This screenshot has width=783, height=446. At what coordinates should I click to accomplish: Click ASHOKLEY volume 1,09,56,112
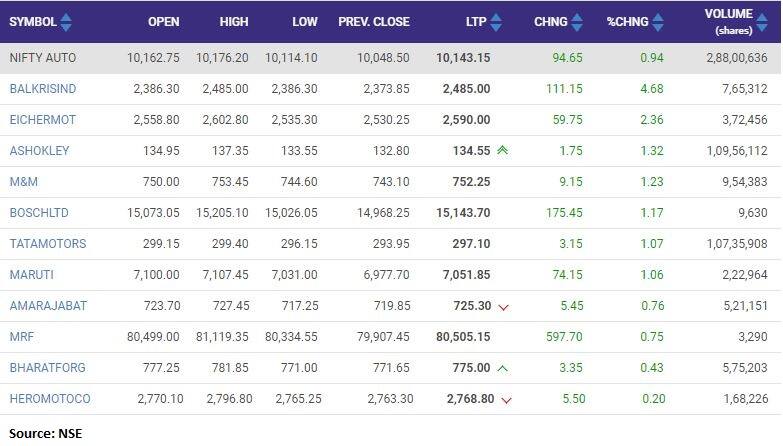coord(737,151)
